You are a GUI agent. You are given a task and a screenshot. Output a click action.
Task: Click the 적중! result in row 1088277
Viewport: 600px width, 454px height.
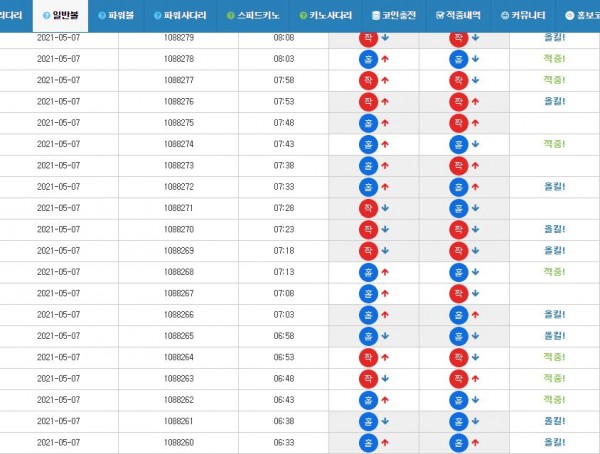click(x=554, y=80)
